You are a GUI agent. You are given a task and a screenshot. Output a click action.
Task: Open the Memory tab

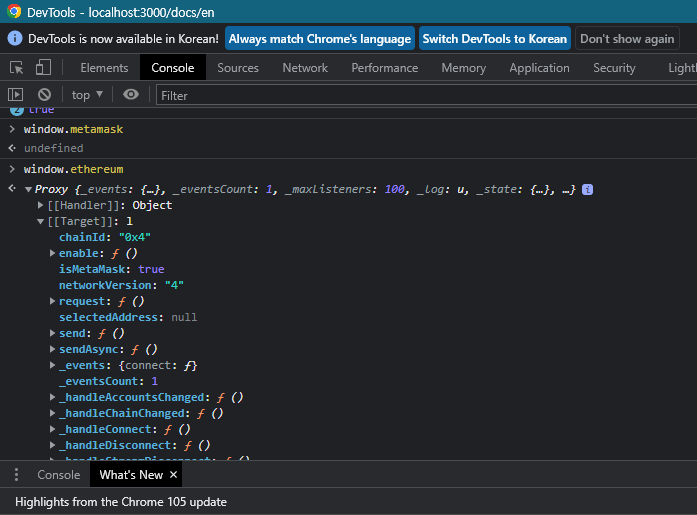463,68
